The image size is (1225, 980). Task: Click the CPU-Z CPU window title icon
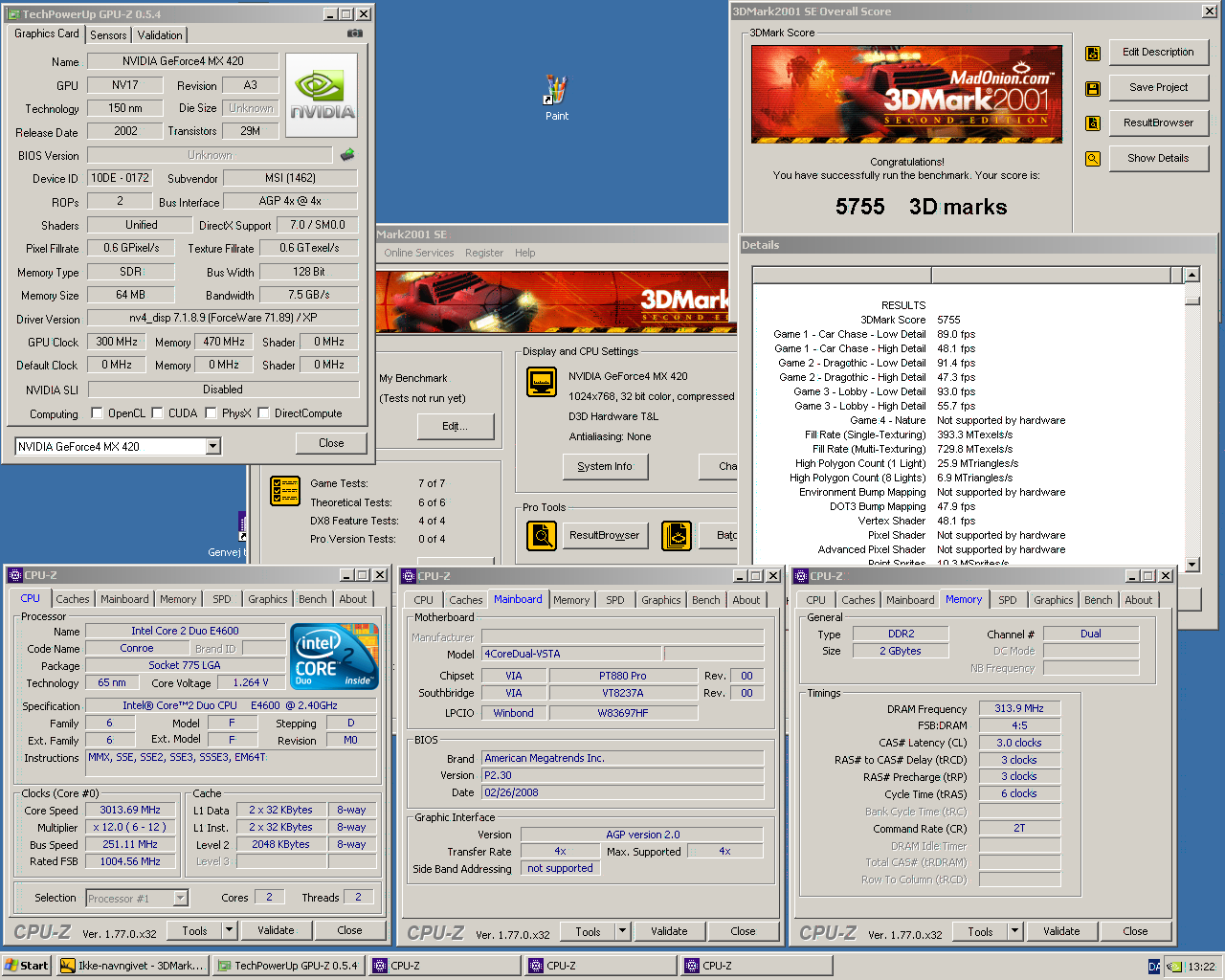tap(15, 575)
